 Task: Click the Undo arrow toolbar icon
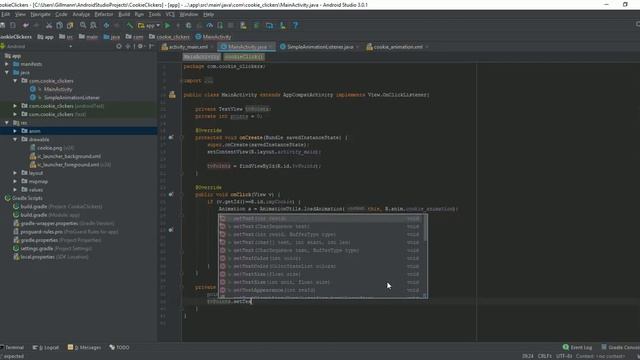click(x=26, y=25)
